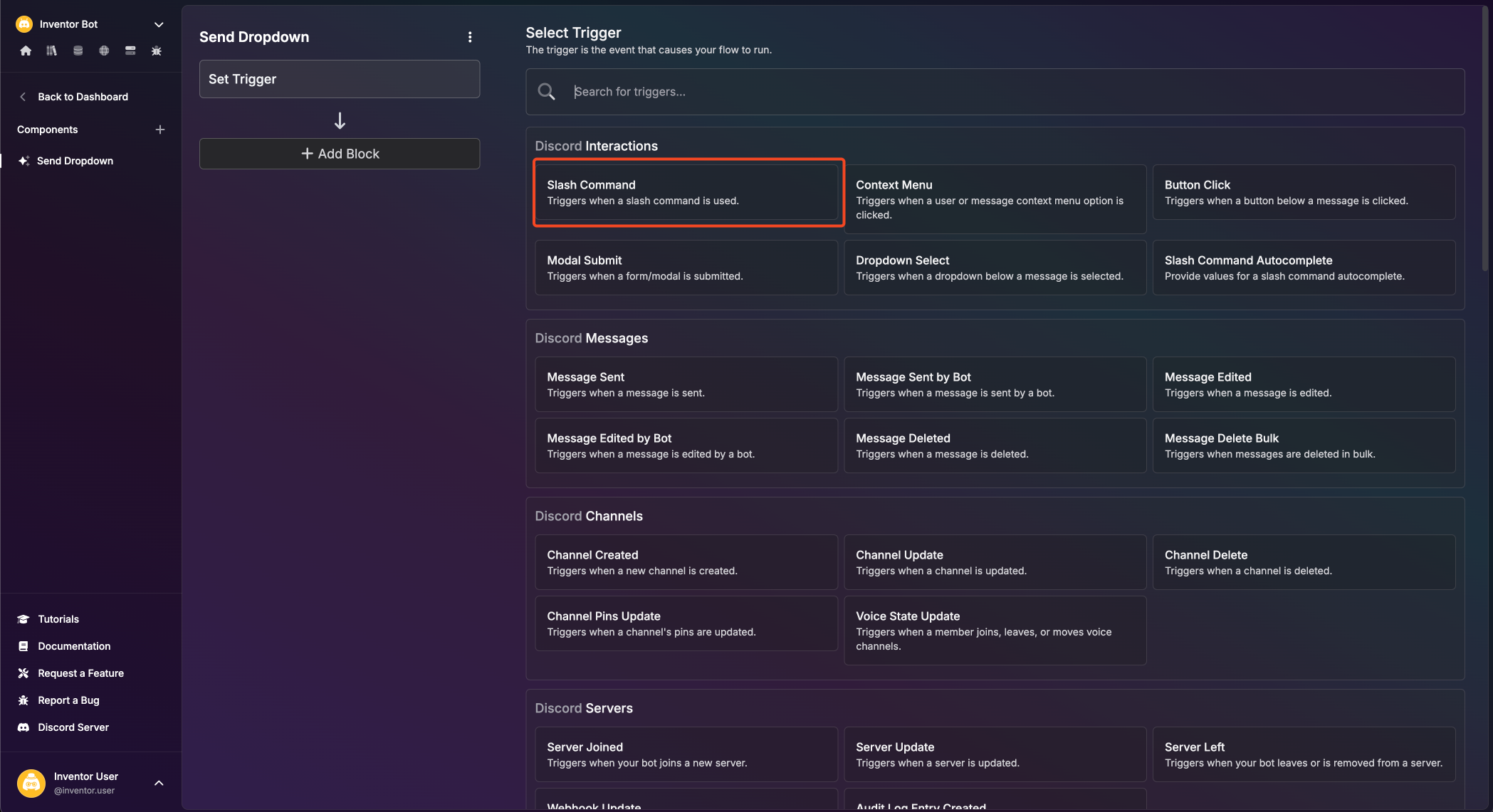Select Message Sent by Bot trigger
This screenshot has width=1493, height=812.
(995, 384)
